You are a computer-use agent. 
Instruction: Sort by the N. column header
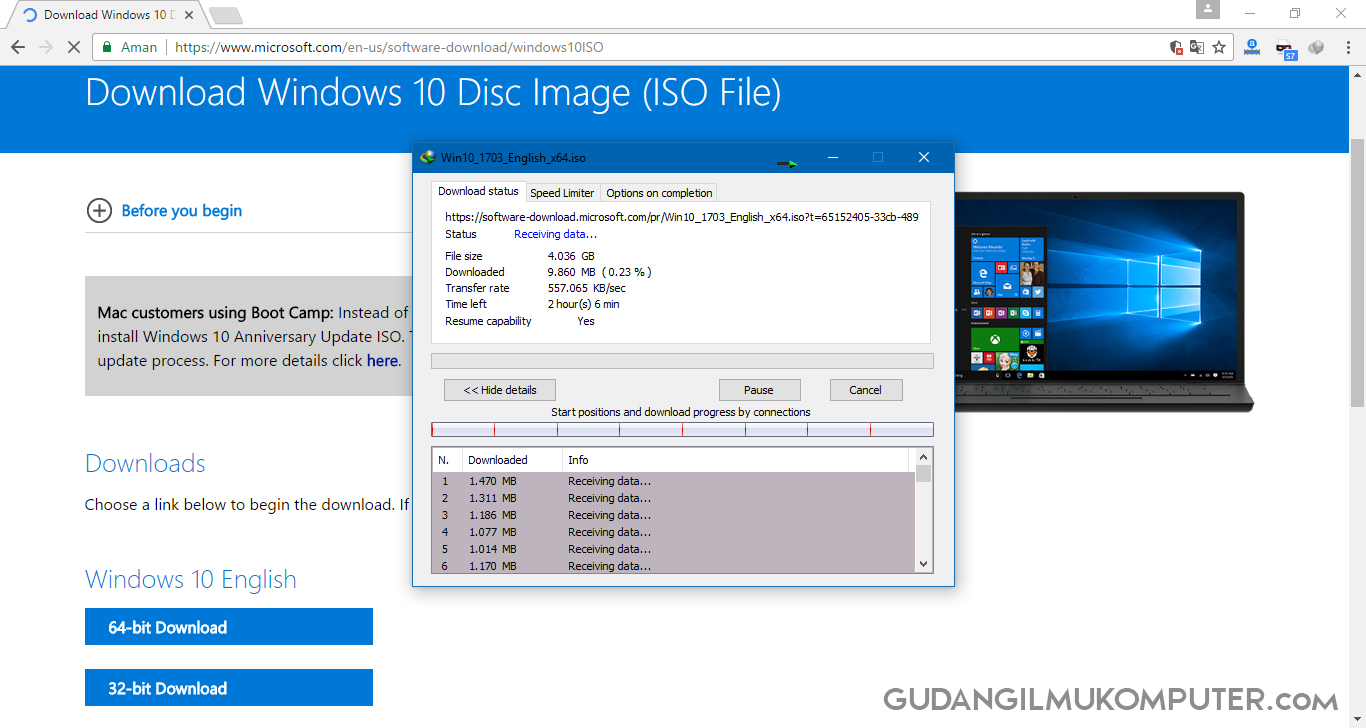(x=447, y=460)
